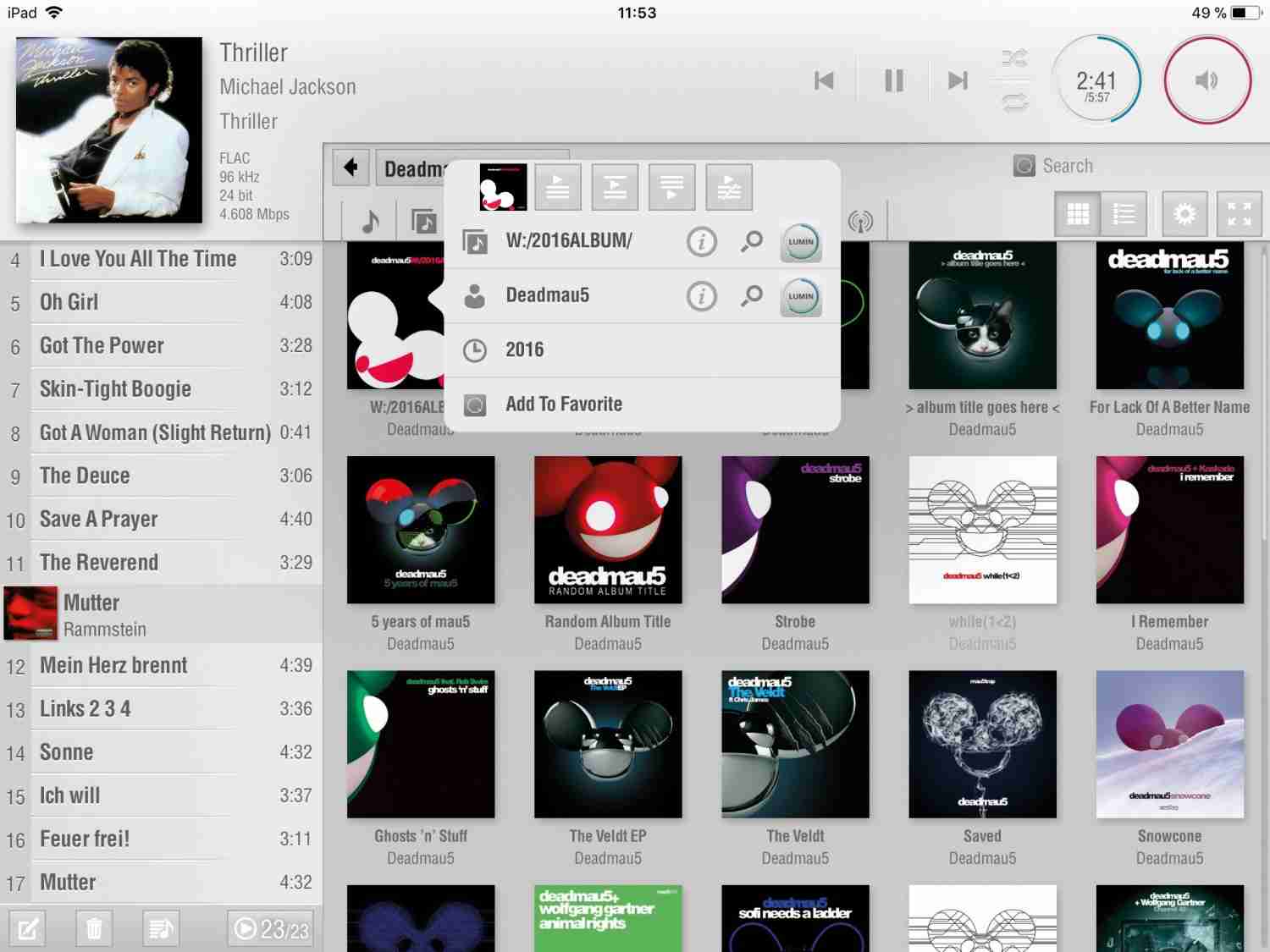Open the Radio tab antenna icon
Viewport: 1270px width, 952px height.
[860, 222]
